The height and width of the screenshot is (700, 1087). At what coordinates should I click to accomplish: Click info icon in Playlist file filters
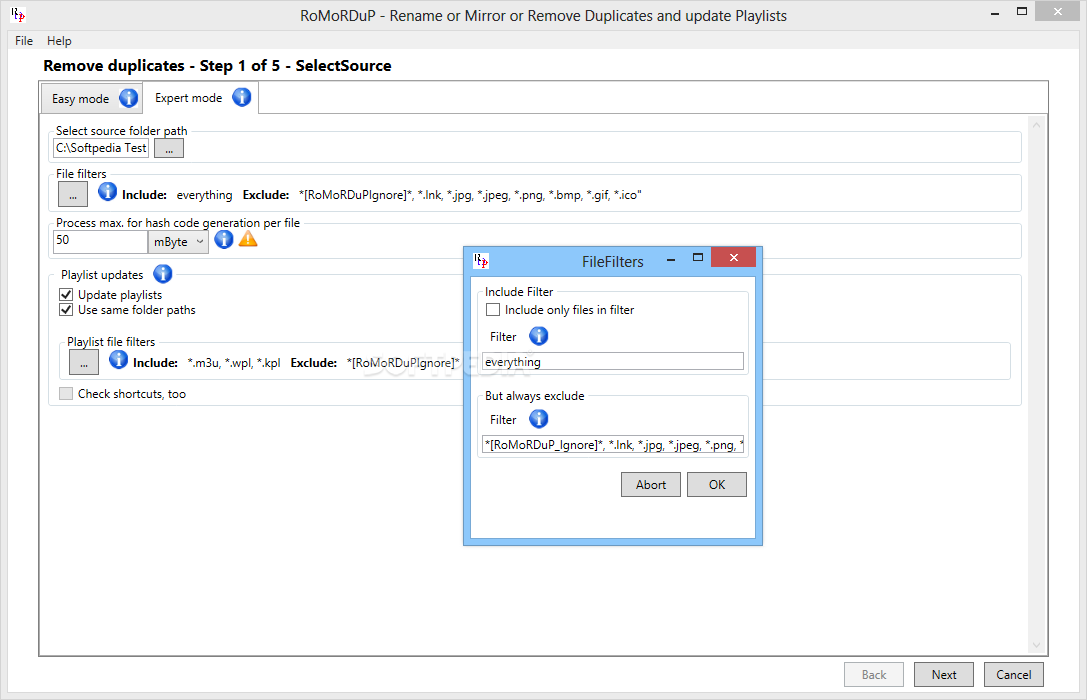pos(119,359)
